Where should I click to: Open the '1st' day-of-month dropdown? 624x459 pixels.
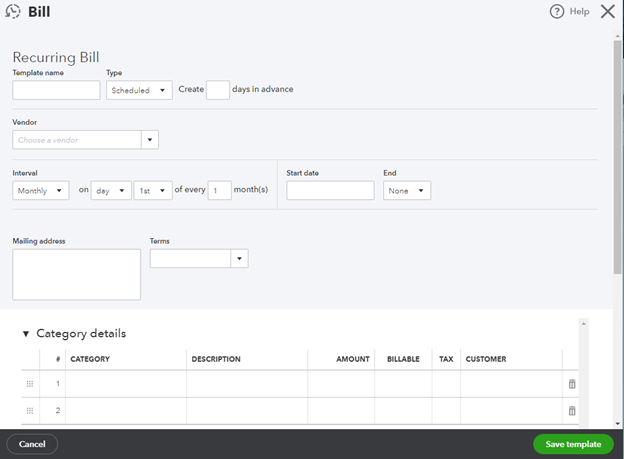tap(153, 190)
